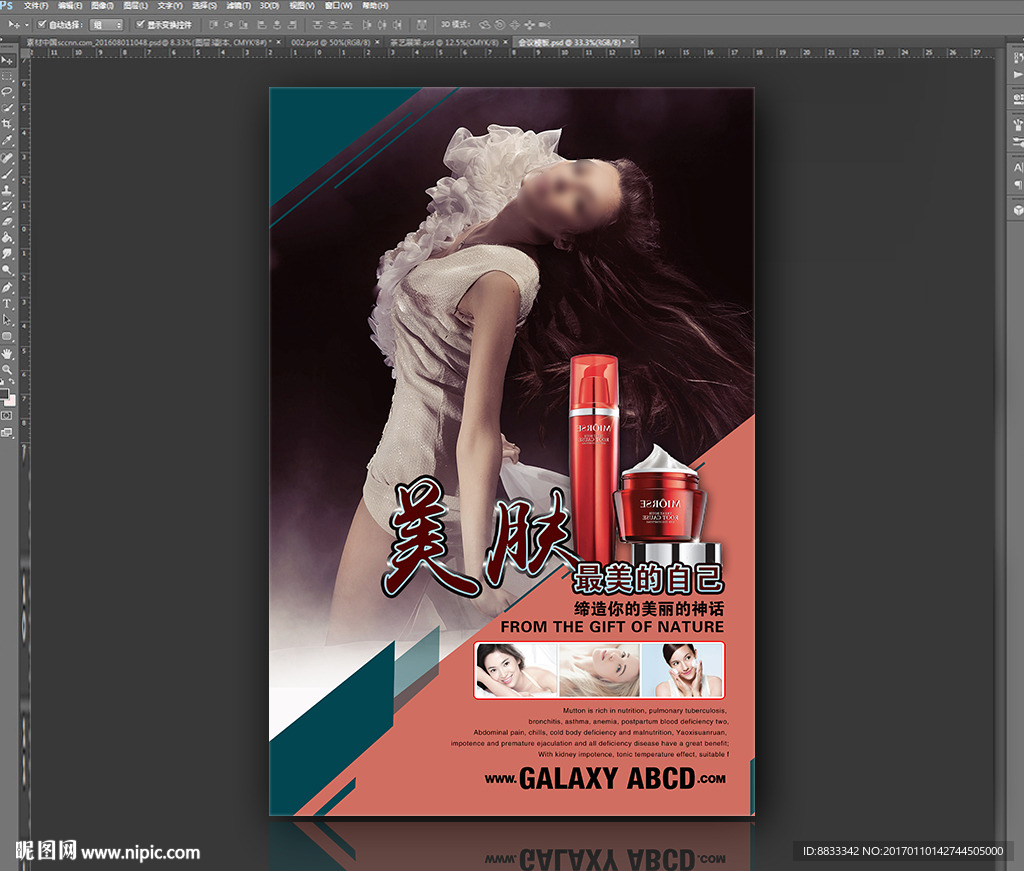The height and width of the screenshot is (871, 1024).
Task: Select the Clone Stamp tool
Action: tap(7, 189)
